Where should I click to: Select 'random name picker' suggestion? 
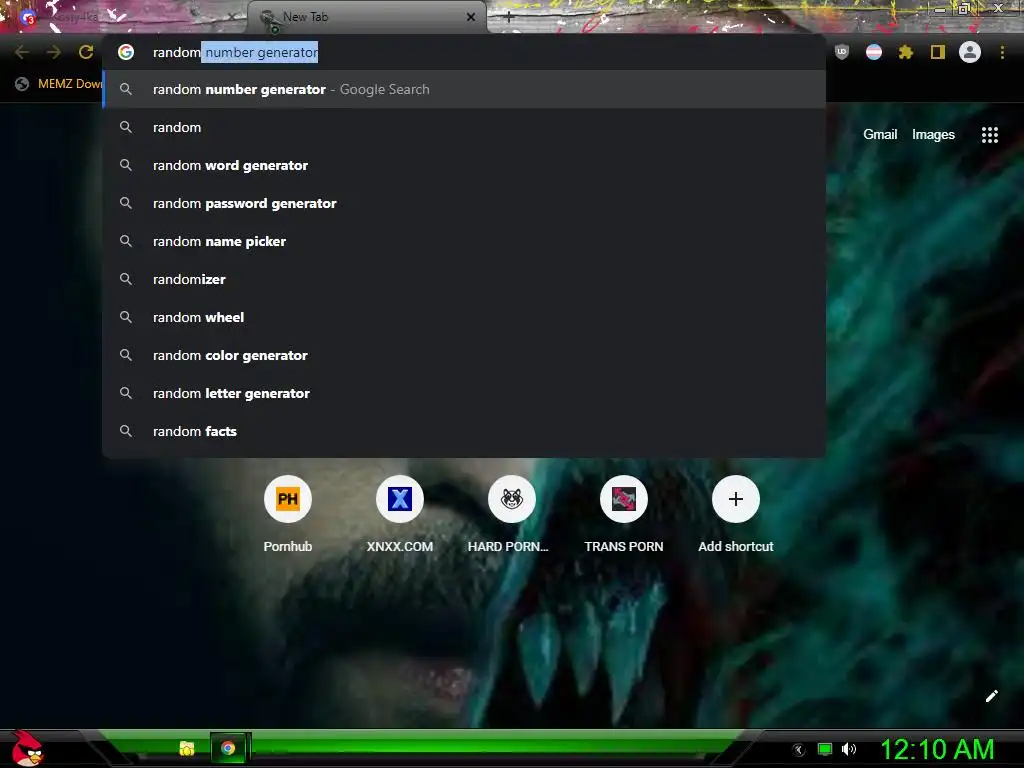[464, 241]
